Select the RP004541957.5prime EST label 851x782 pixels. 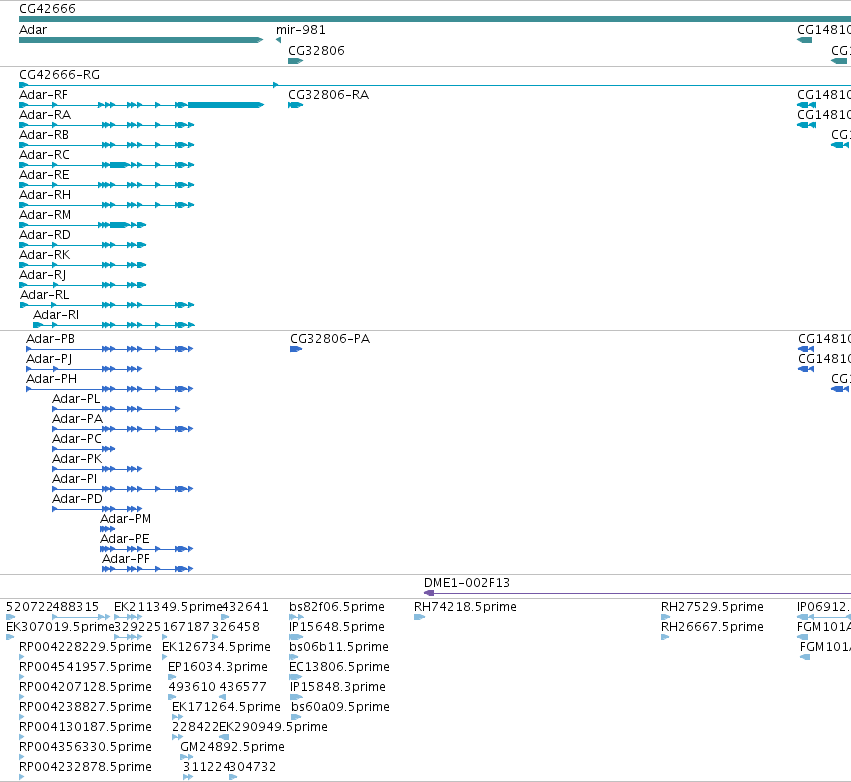(85, 667)
